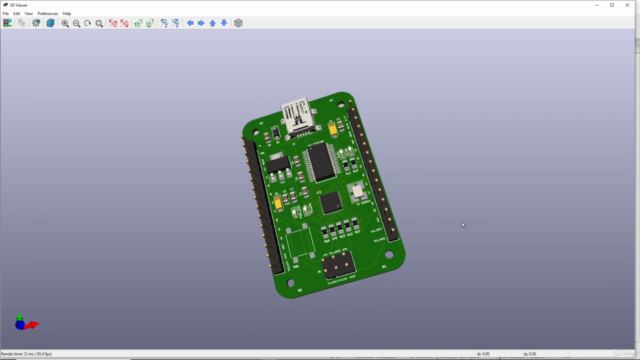Move the board right with the blue right arrow

(x=201, y=23)
